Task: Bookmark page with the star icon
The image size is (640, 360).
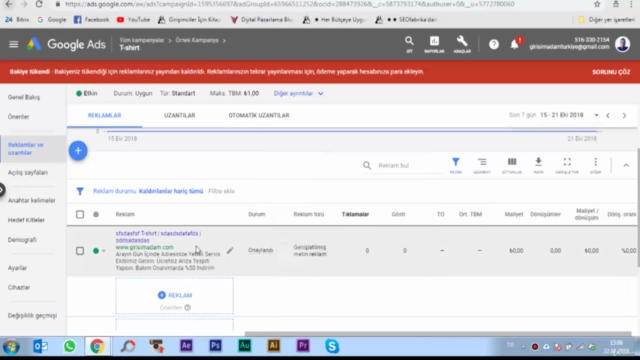Action: point(597,4)
